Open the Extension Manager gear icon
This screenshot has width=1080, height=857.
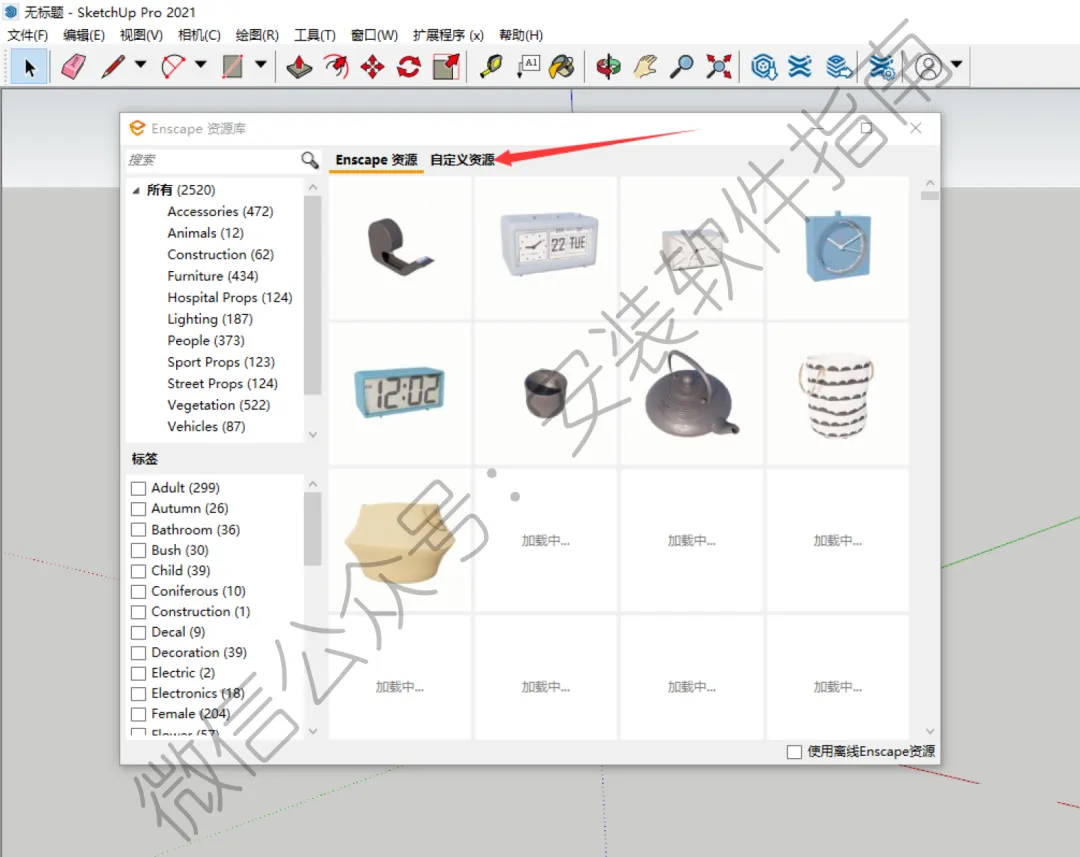coord(881,67)
